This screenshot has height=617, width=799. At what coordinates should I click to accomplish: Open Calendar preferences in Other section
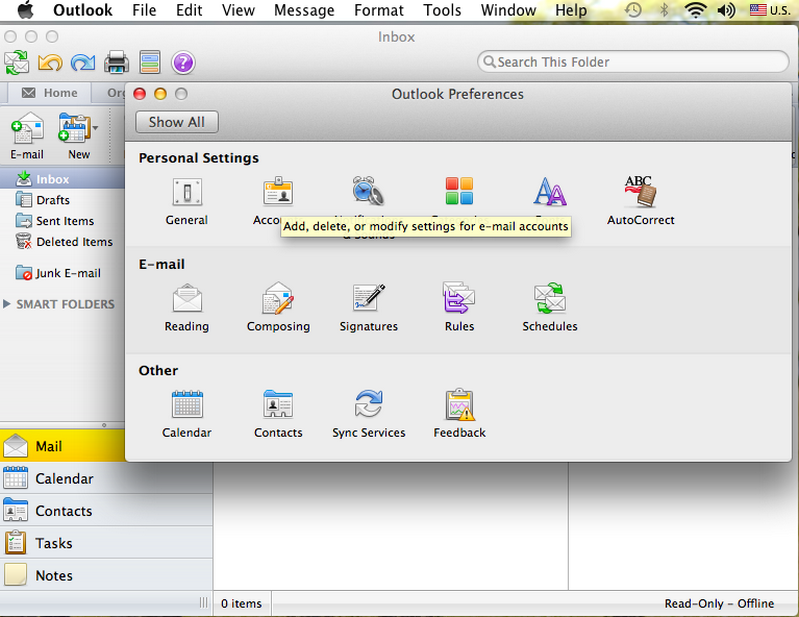[187, 414]
